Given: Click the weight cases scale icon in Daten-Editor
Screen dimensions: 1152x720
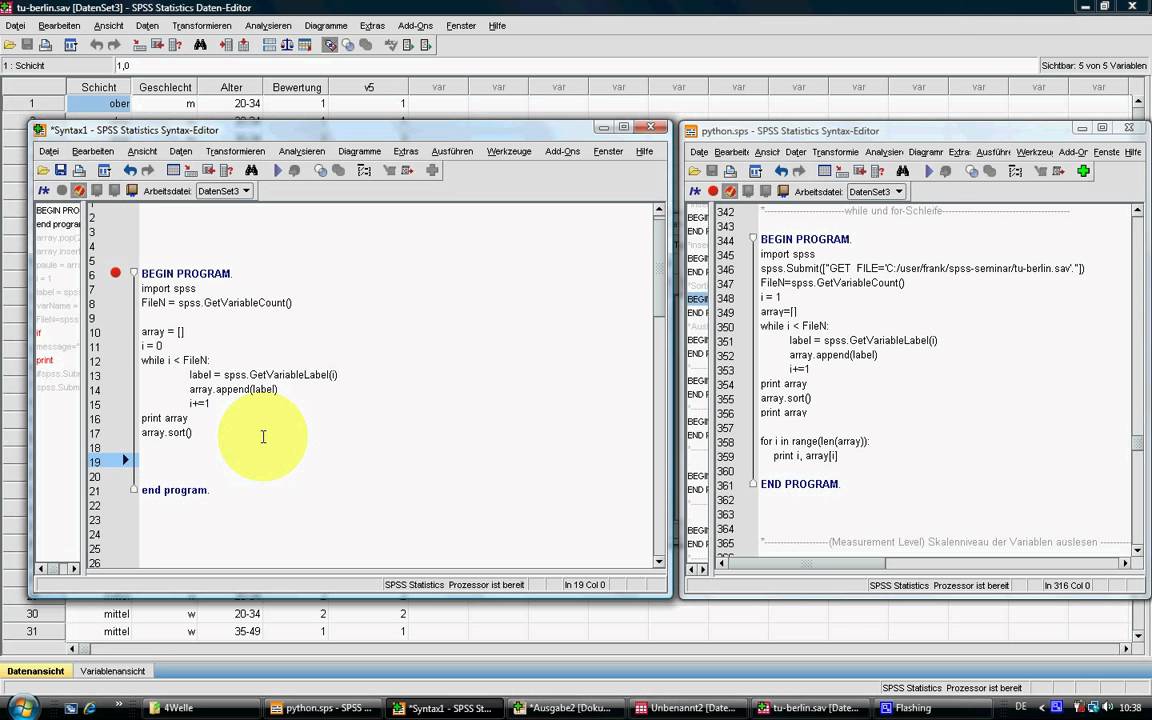Looking at the screenshot, I should point(287,46).
